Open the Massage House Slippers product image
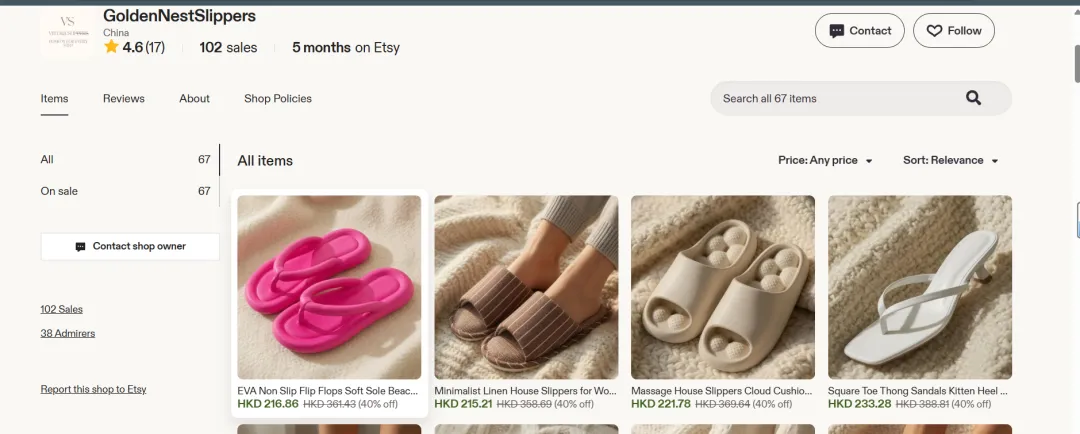The image size is (1080, 434). click(723, 287)
